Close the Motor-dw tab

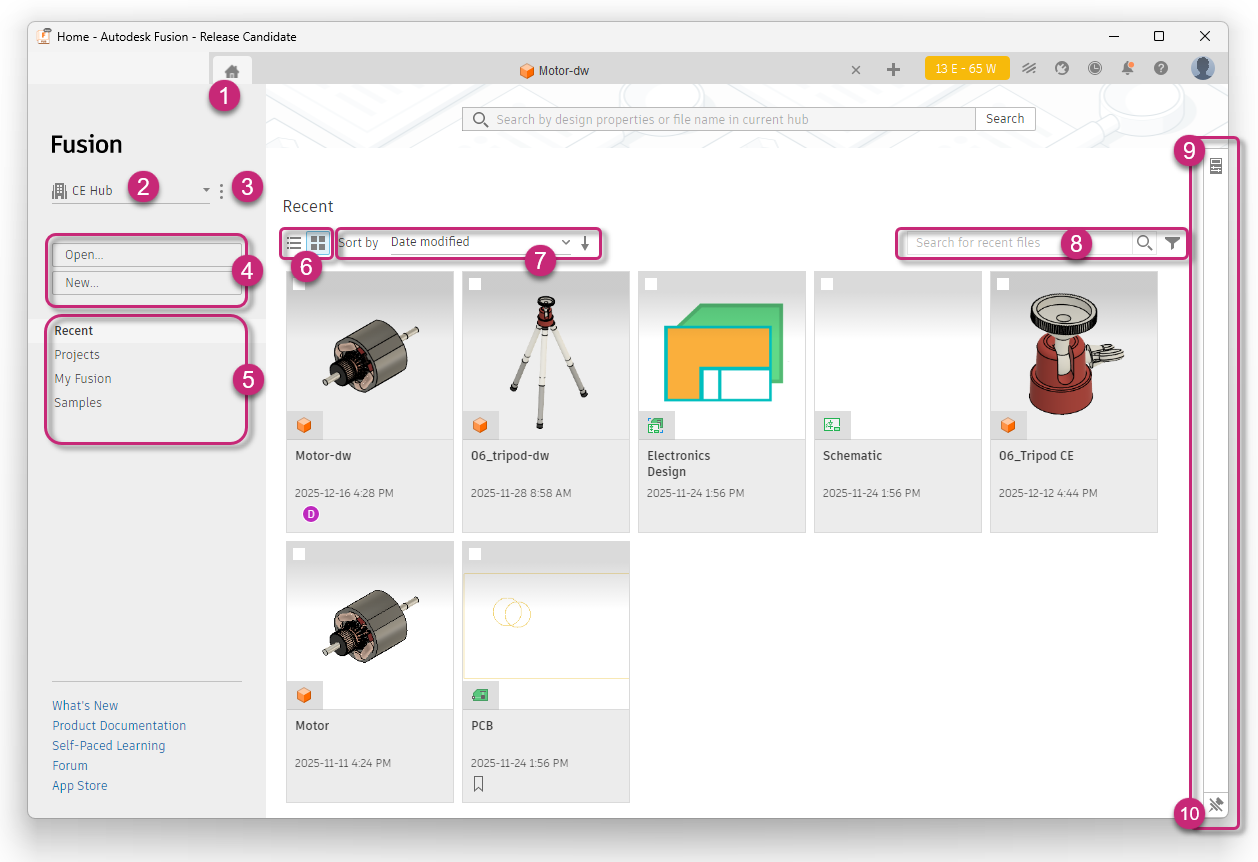click(x=855, y=70)
